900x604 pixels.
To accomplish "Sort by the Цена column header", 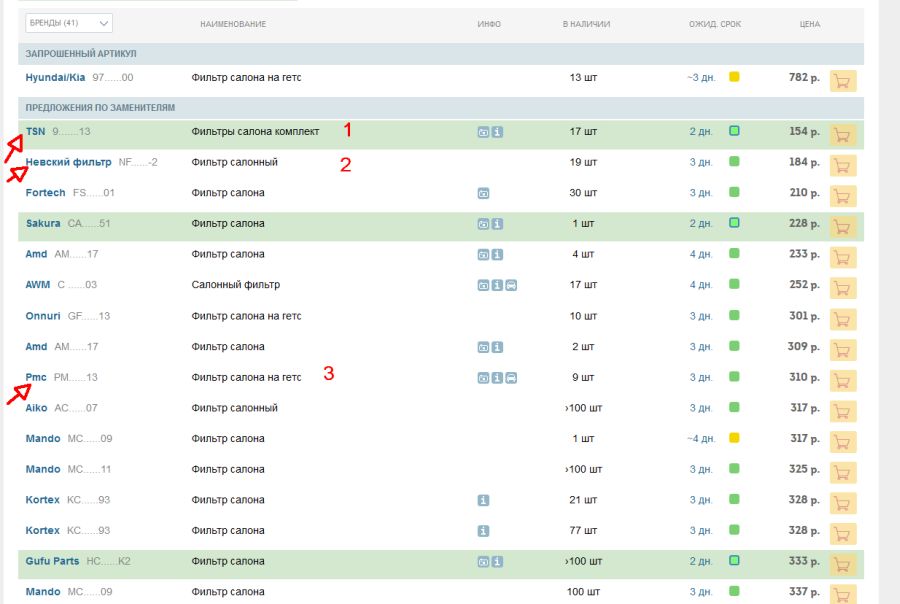I will point(810,24).
